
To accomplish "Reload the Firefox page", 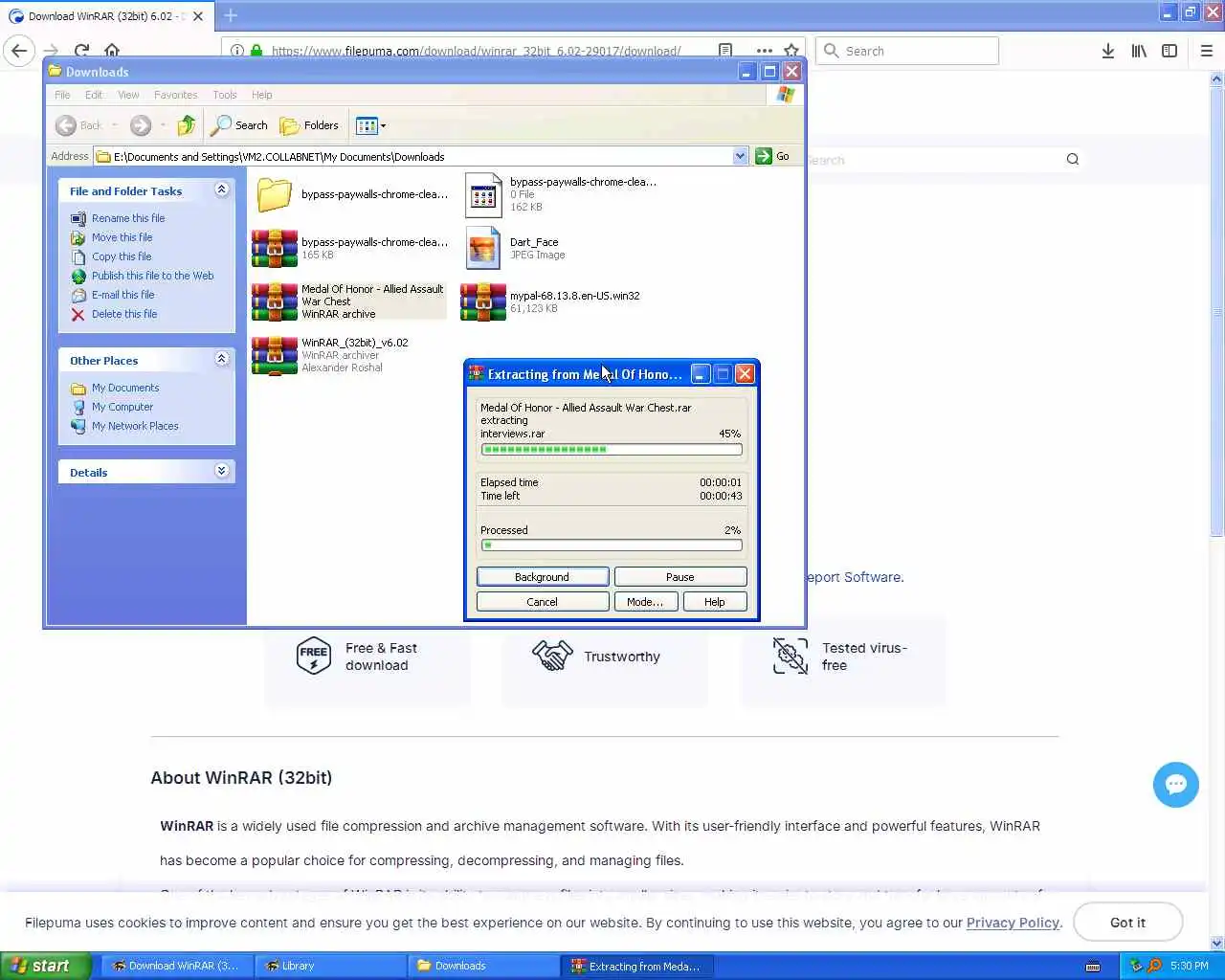I will (x=81, y=51).
